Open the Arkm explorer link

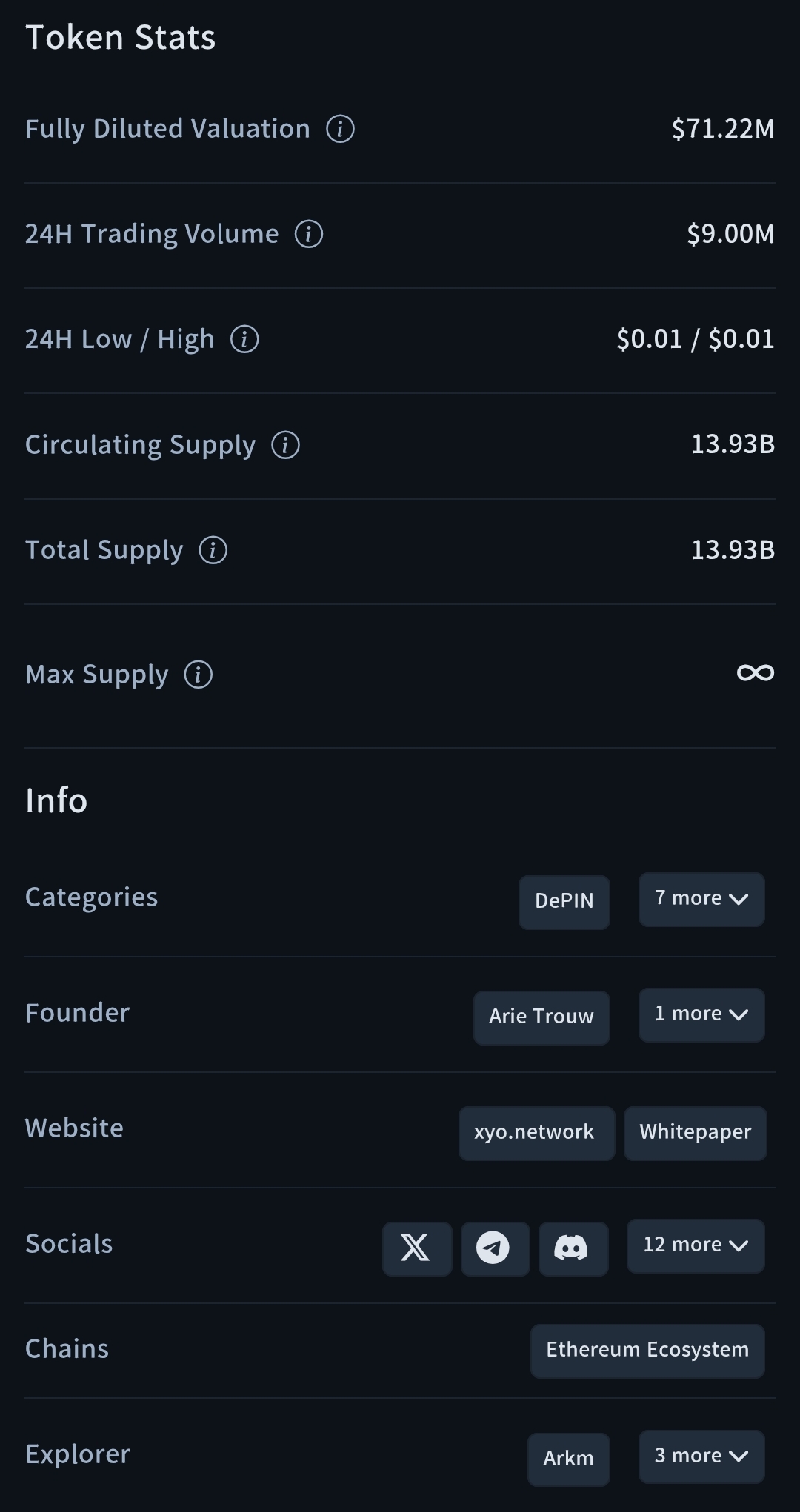568,1459
